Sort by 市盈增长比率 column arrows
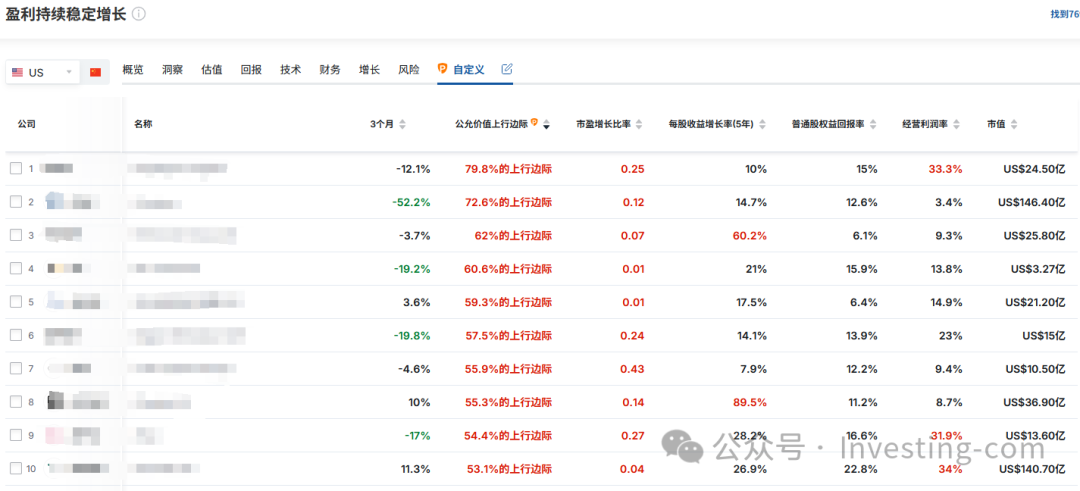 click(638, 125)
